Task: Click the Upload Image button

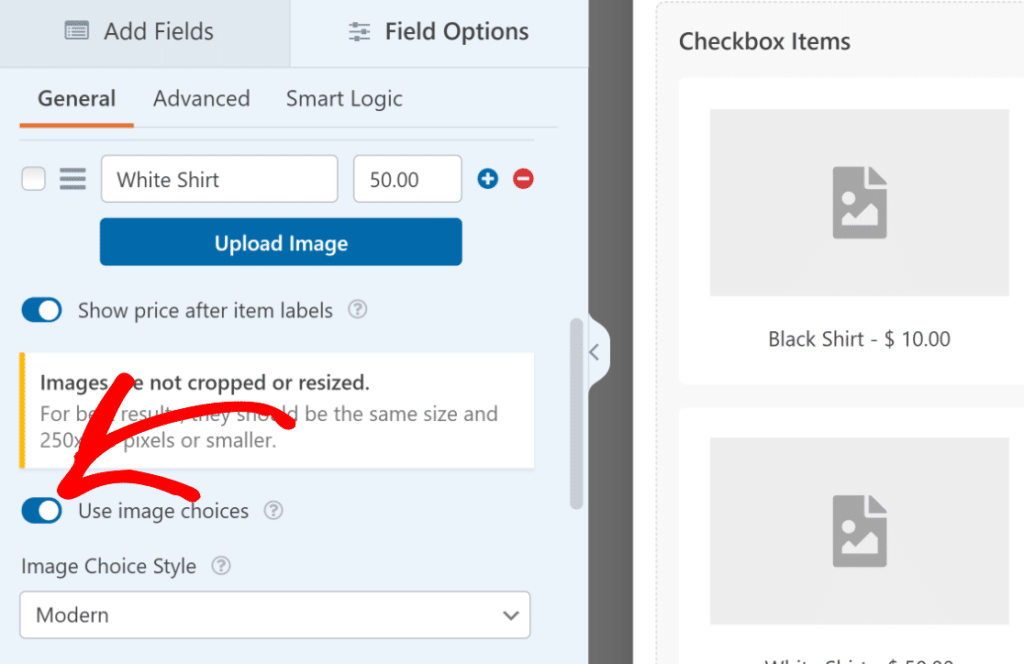Action: pyautogui.click(x=280, y=242)
